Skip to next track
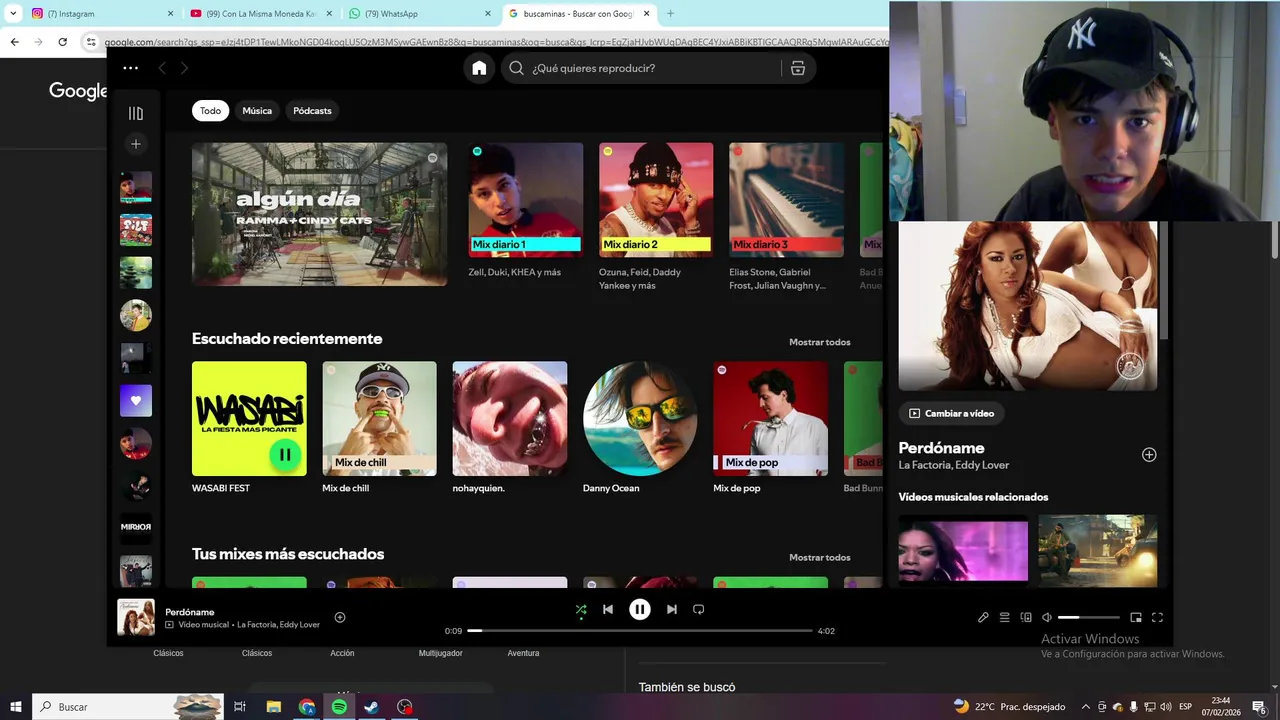 click(x=671, y=609)
